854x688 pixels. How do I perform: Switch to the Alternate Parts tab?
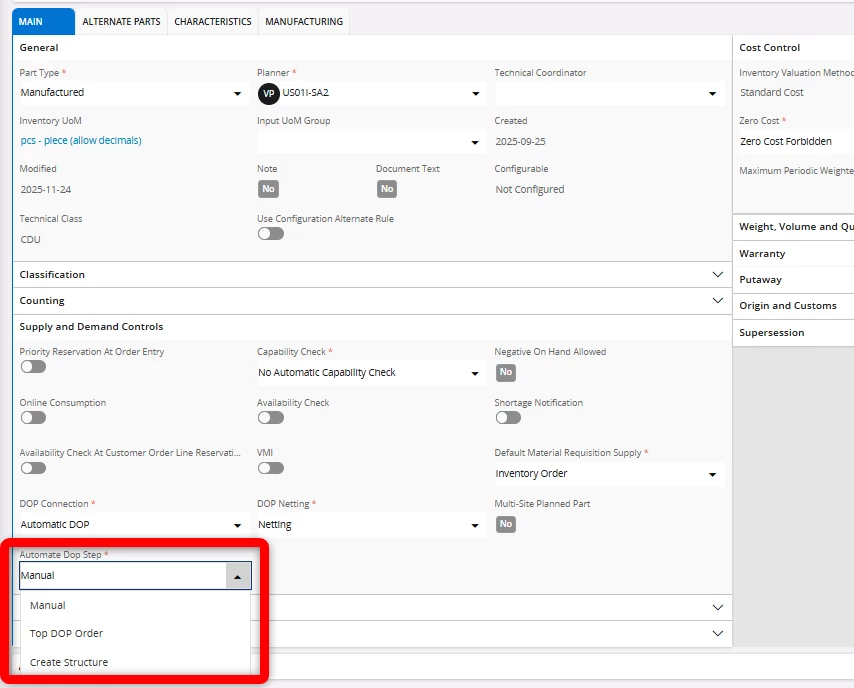(x=121, y=21)
